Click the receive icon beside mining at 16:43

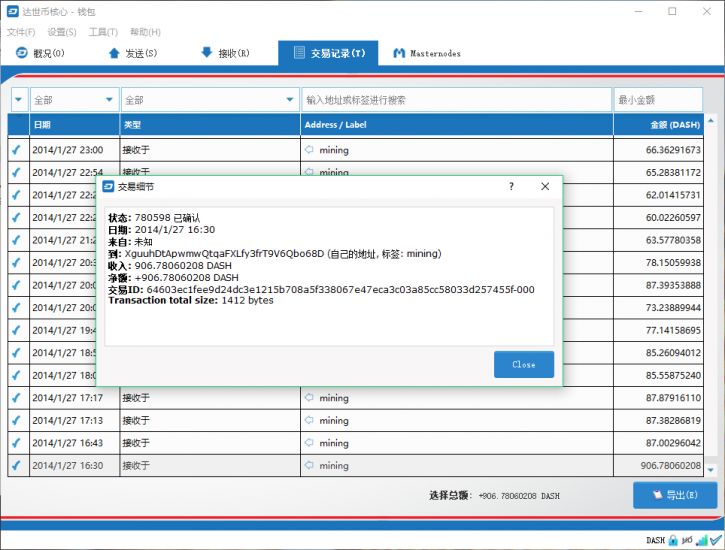point(309,442)
